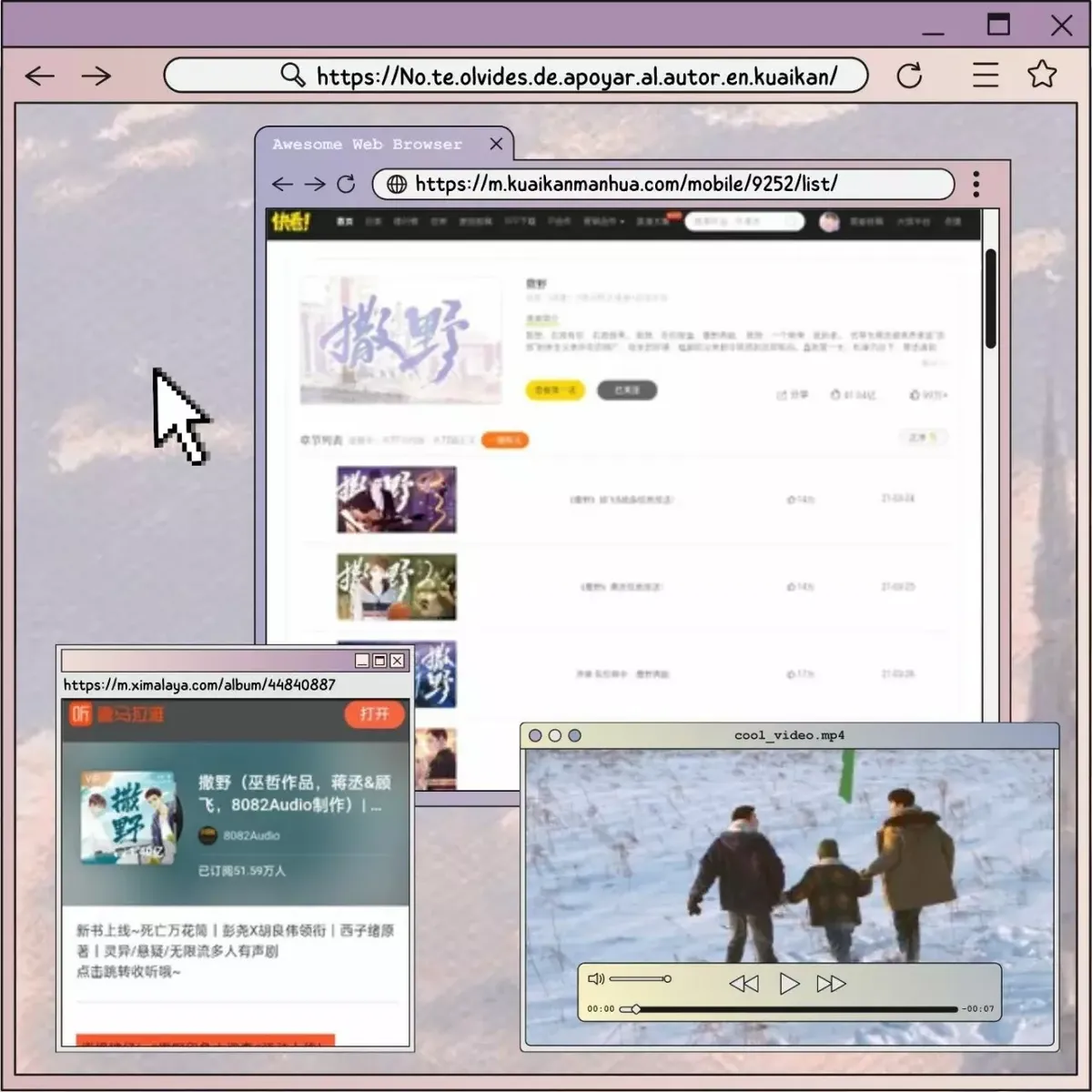Rewind the cool_video.mp4 playback
Screen dimensions: 1092x1092
(744, 984)
